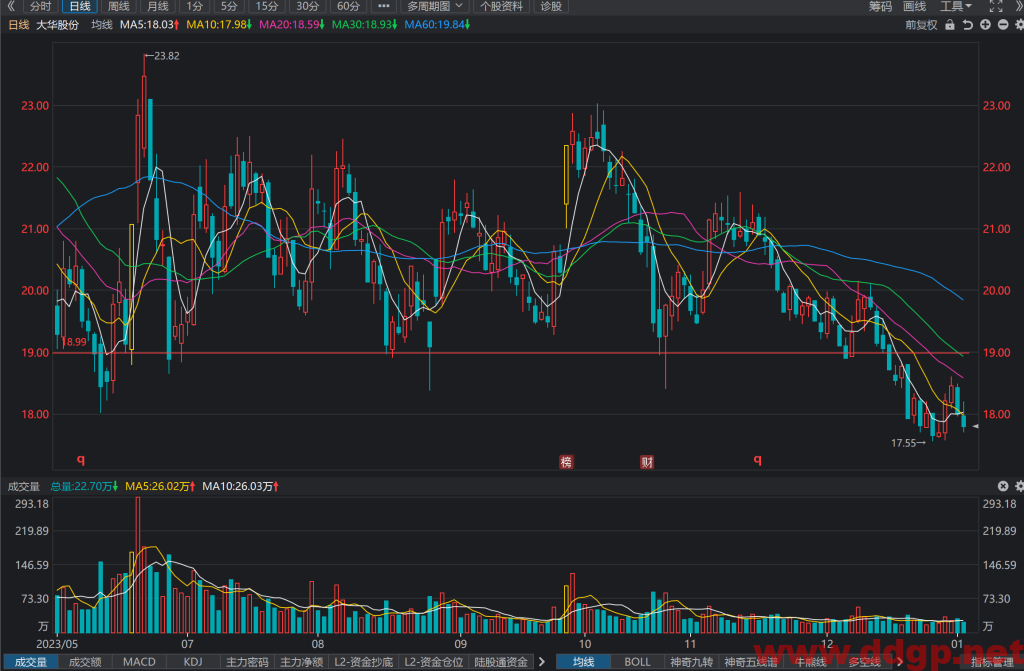Switch to the 分时 intraday tab
The height and width of the screenshot is (671, 1024).
40,6
